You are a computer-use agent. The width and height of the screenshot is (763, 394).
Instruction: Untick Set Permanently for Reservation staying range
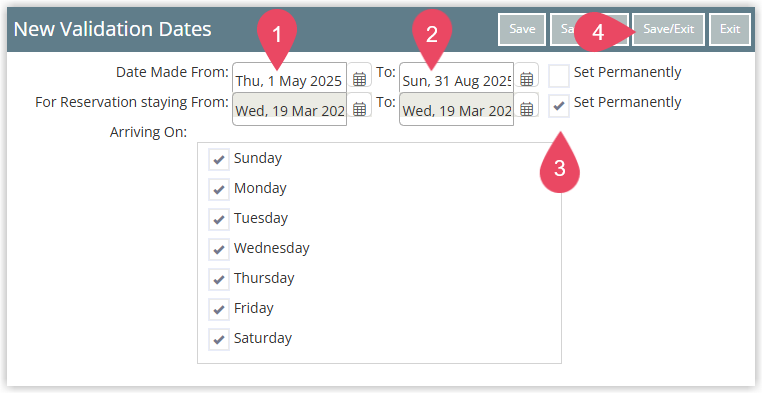click(559, 106)
